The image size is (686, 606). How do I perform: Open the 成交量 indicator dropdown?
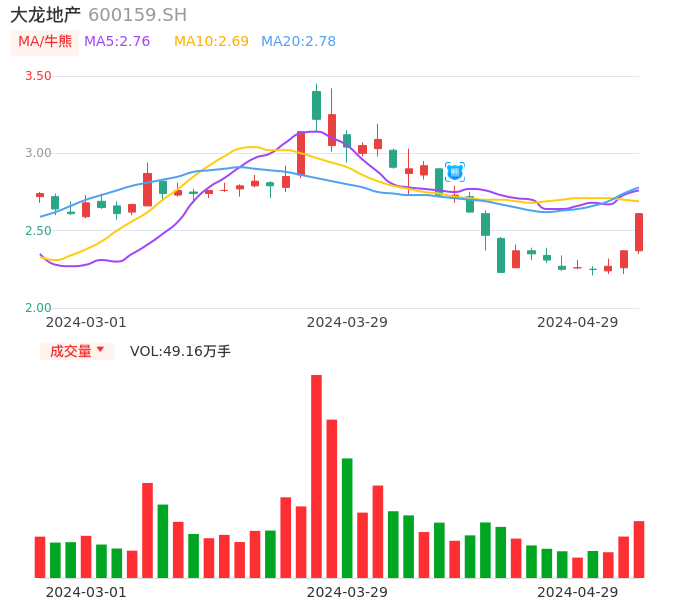pyautogui.click(x=77, y=351)
